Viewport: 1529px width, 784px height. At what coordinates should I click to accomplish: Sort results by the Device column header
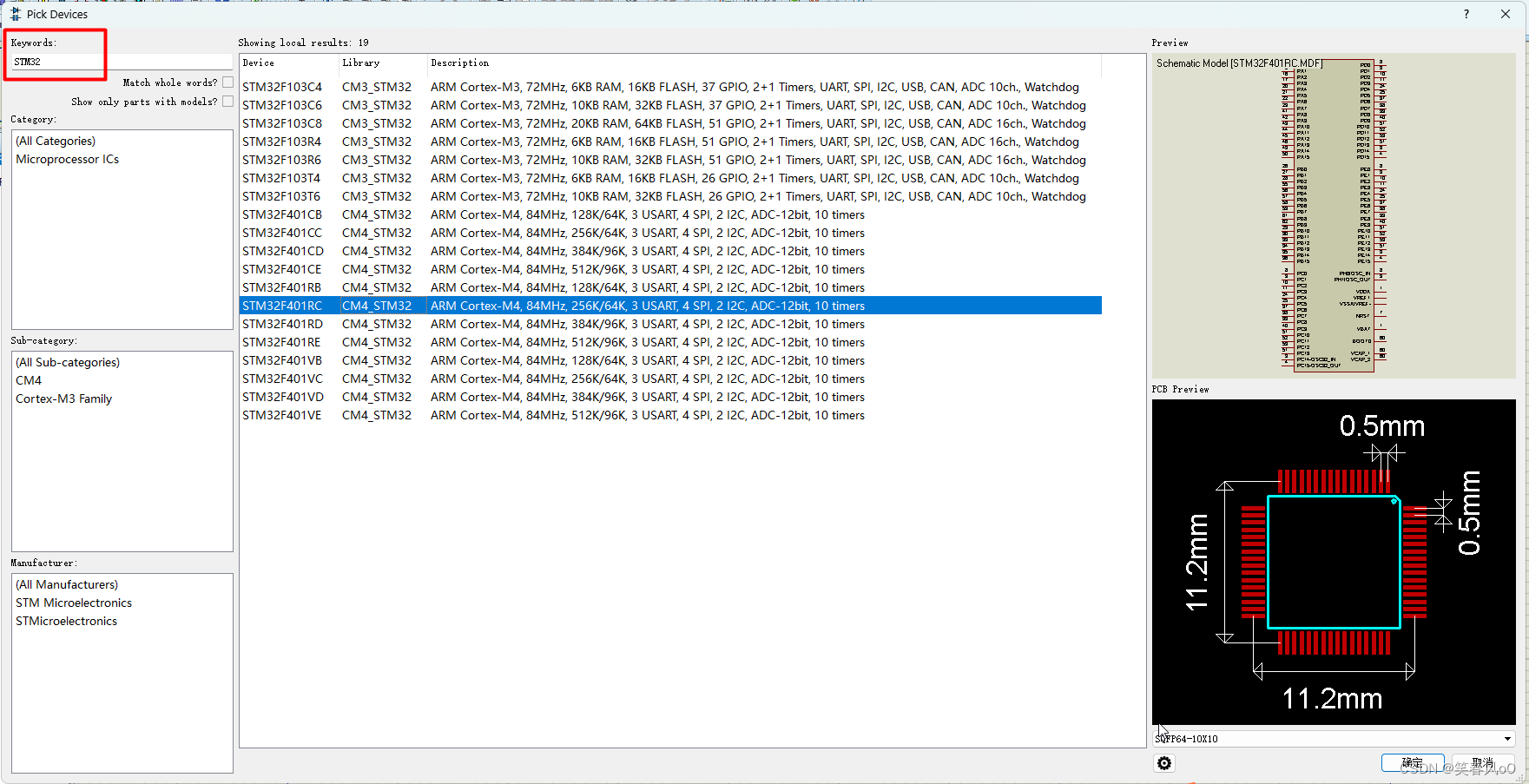coord(258,63)
